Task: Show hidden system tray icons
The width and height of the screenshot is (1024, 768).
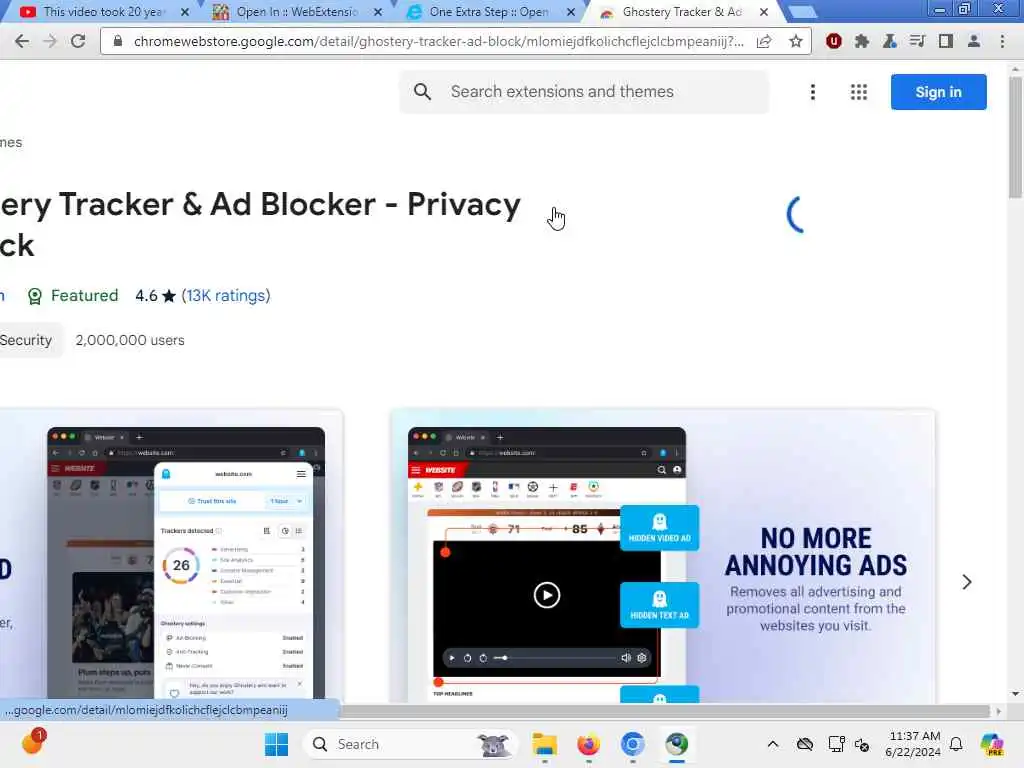Action: pyautogui.click(x=773, y=744)
